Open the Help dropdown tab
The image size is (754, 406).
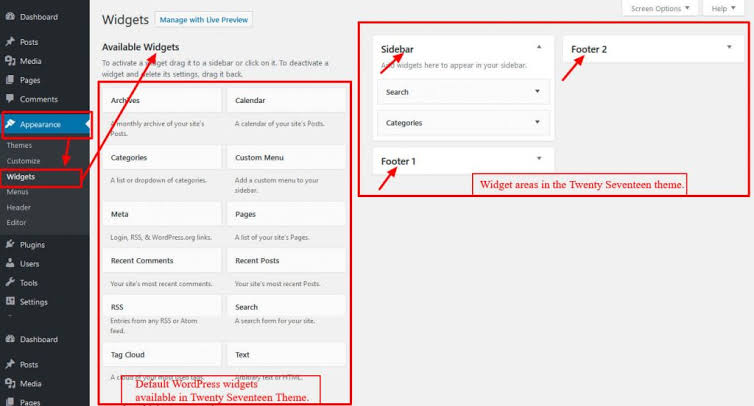(x=722, y=8)
